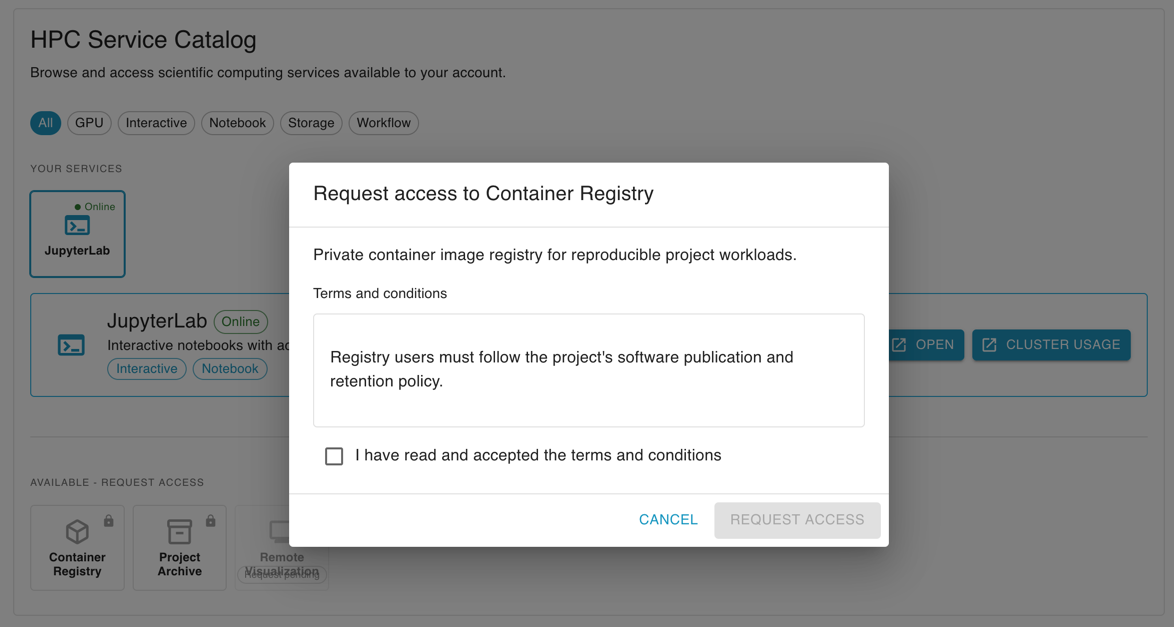Click the external link icon on Open button
This screenshot has height=627, width=1174.
[899, 345]
